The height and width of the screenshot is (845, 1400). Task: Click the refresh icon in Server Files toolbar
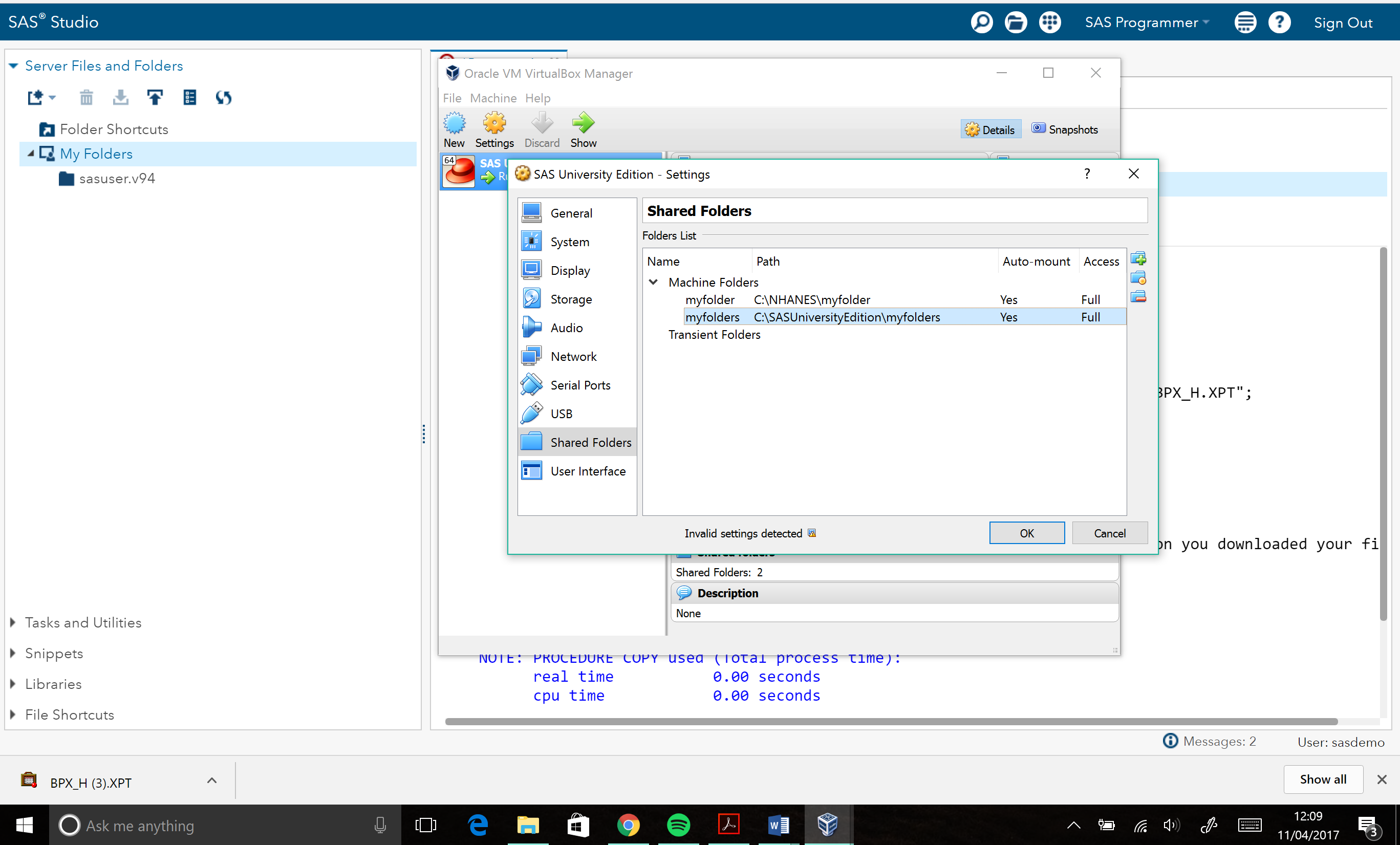pyautogui.click(x=223, y=98)
